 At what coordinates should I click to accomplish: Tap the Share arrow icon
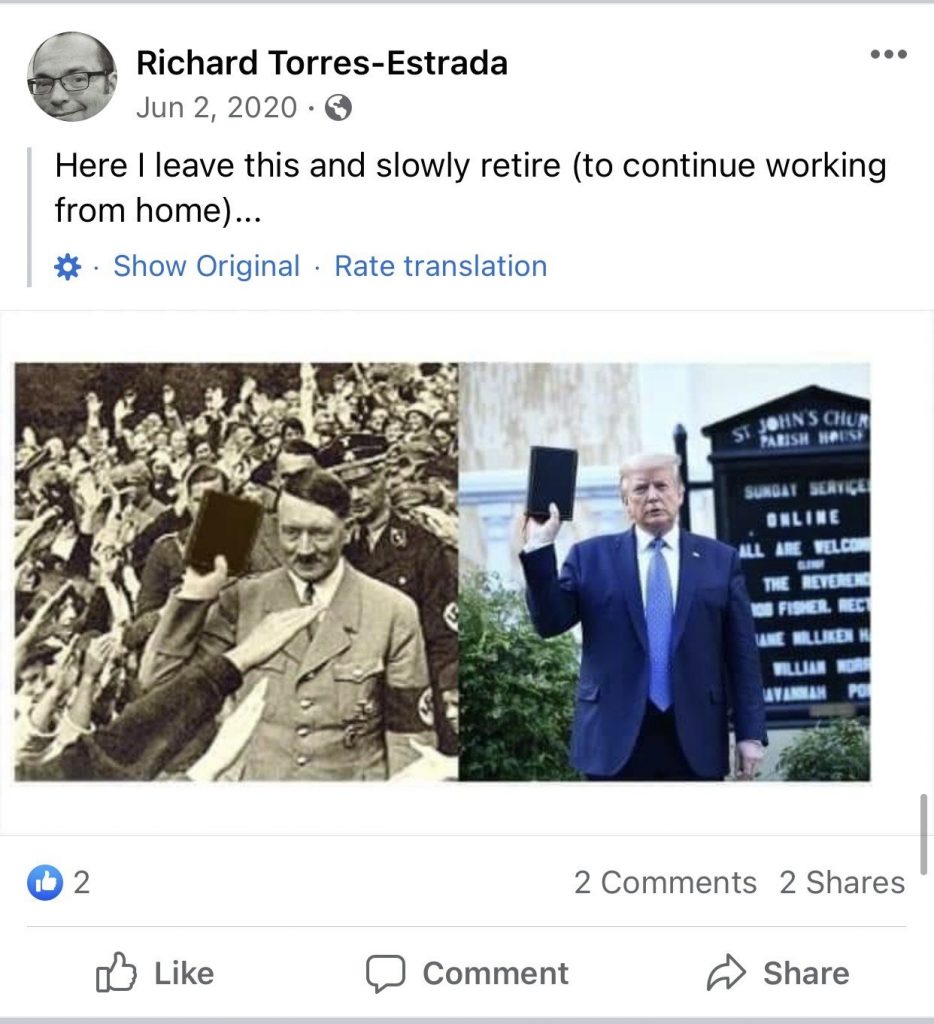tap(726, 973)
